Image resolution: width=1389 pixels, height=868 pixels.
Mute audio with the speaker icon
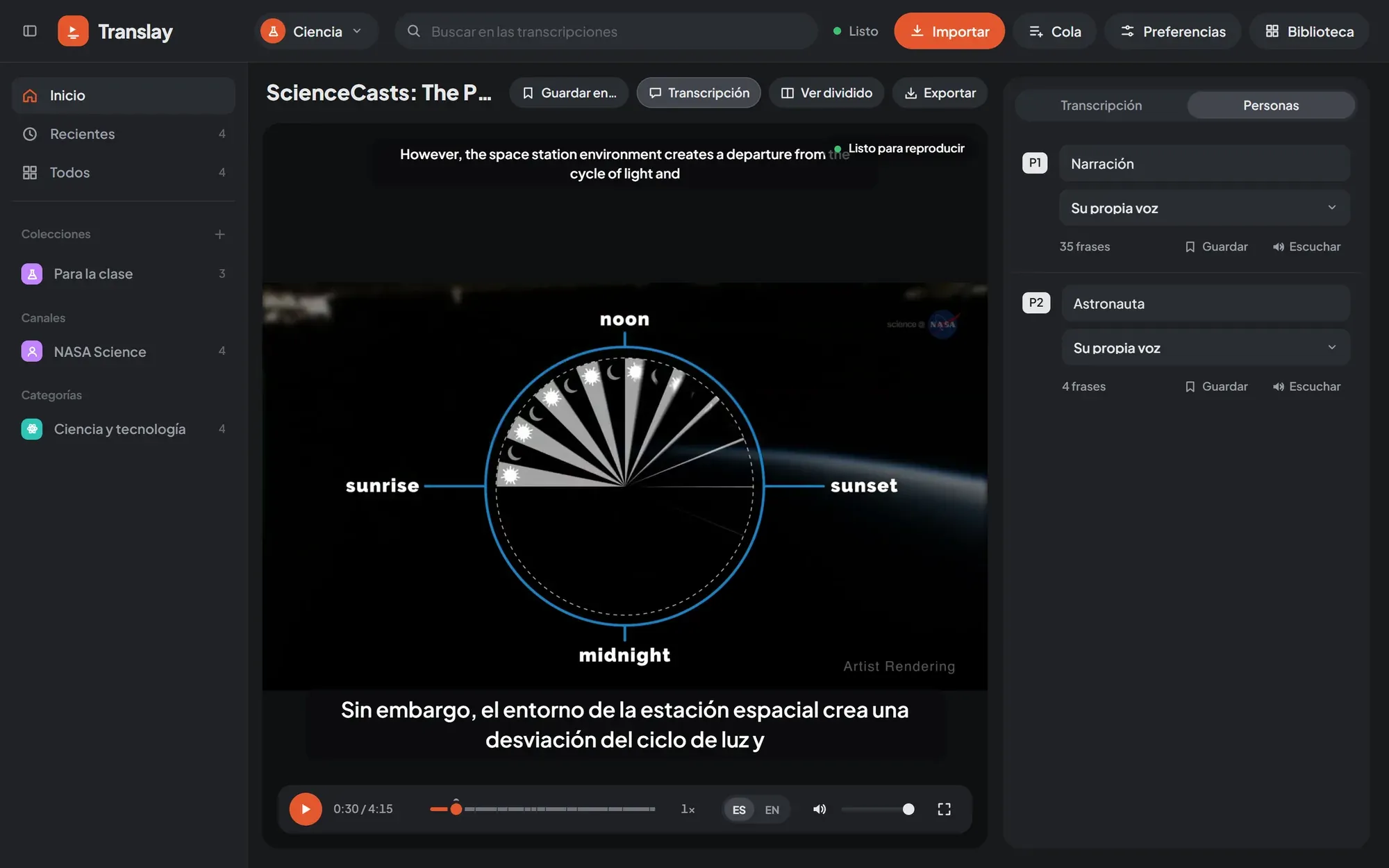820,809
